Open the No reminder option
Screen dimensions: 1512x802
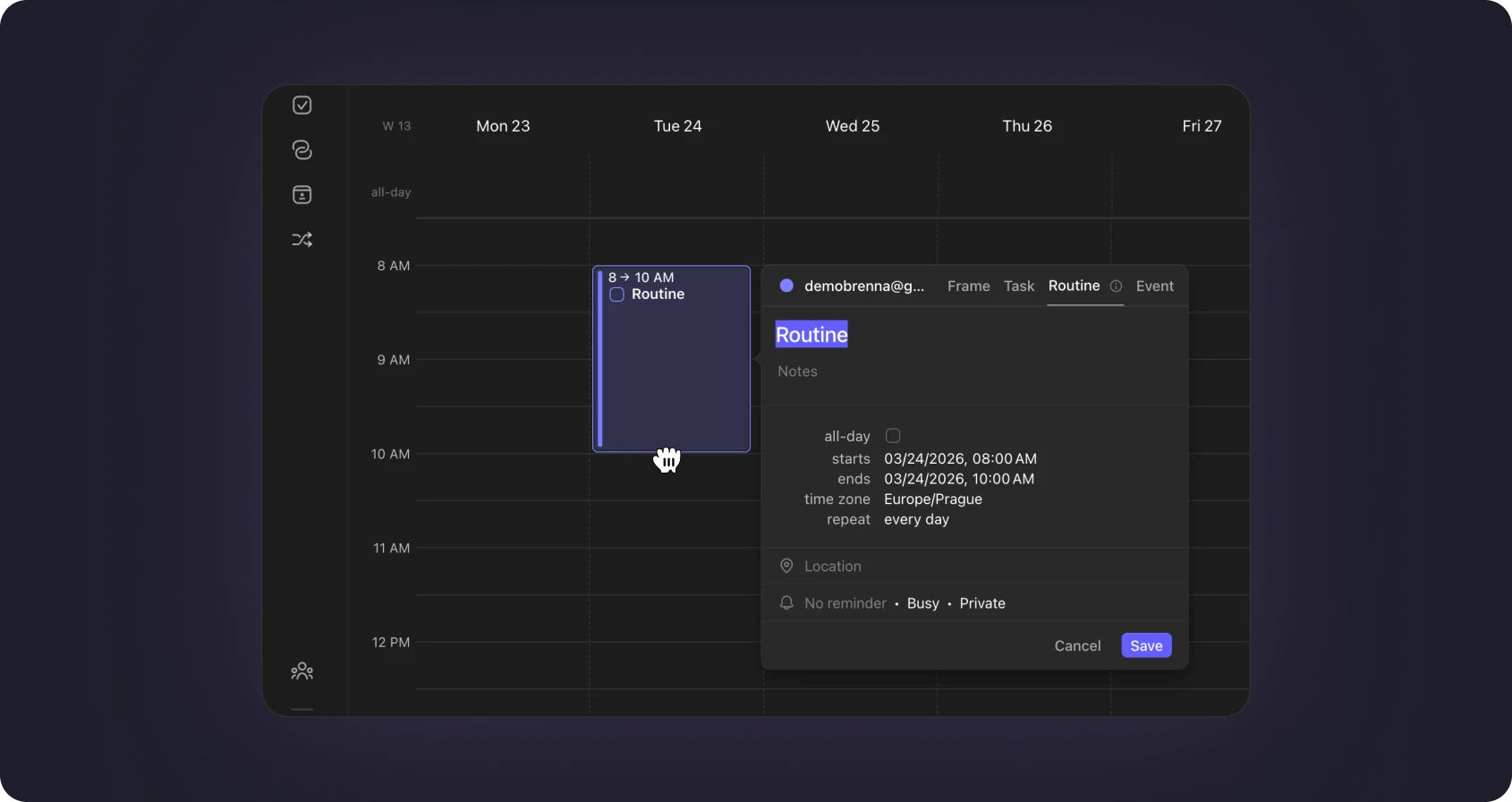(x=845, y=603)
